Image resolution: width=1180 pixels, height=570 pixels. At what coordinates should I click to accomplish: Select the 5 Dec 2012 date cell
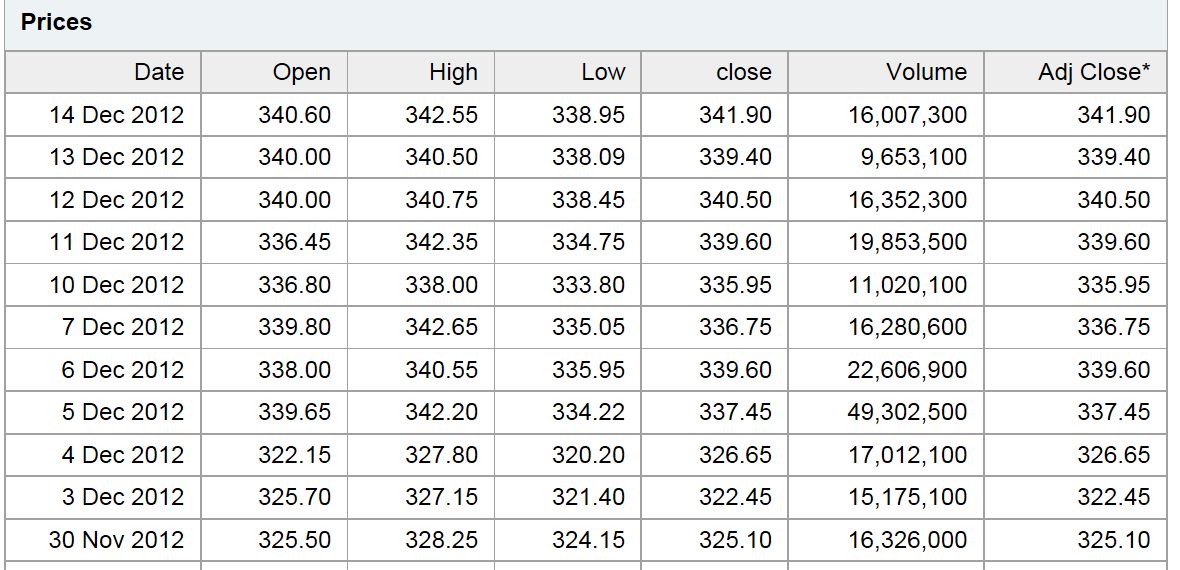point(103,412)
